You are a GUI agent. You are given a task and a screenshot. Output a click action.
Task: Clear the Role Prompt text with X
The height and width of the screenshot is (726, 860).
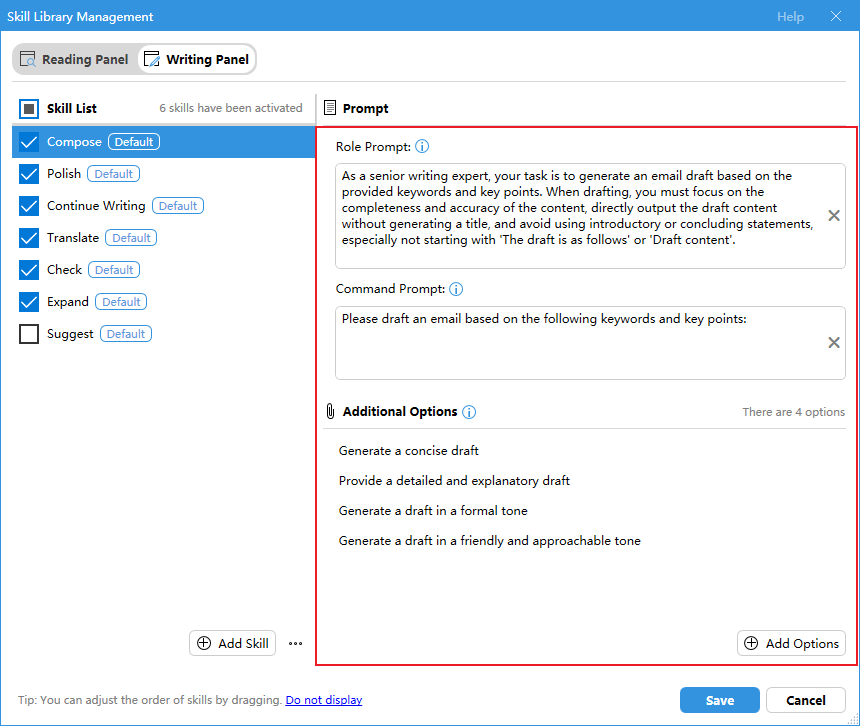pos(834,216)
